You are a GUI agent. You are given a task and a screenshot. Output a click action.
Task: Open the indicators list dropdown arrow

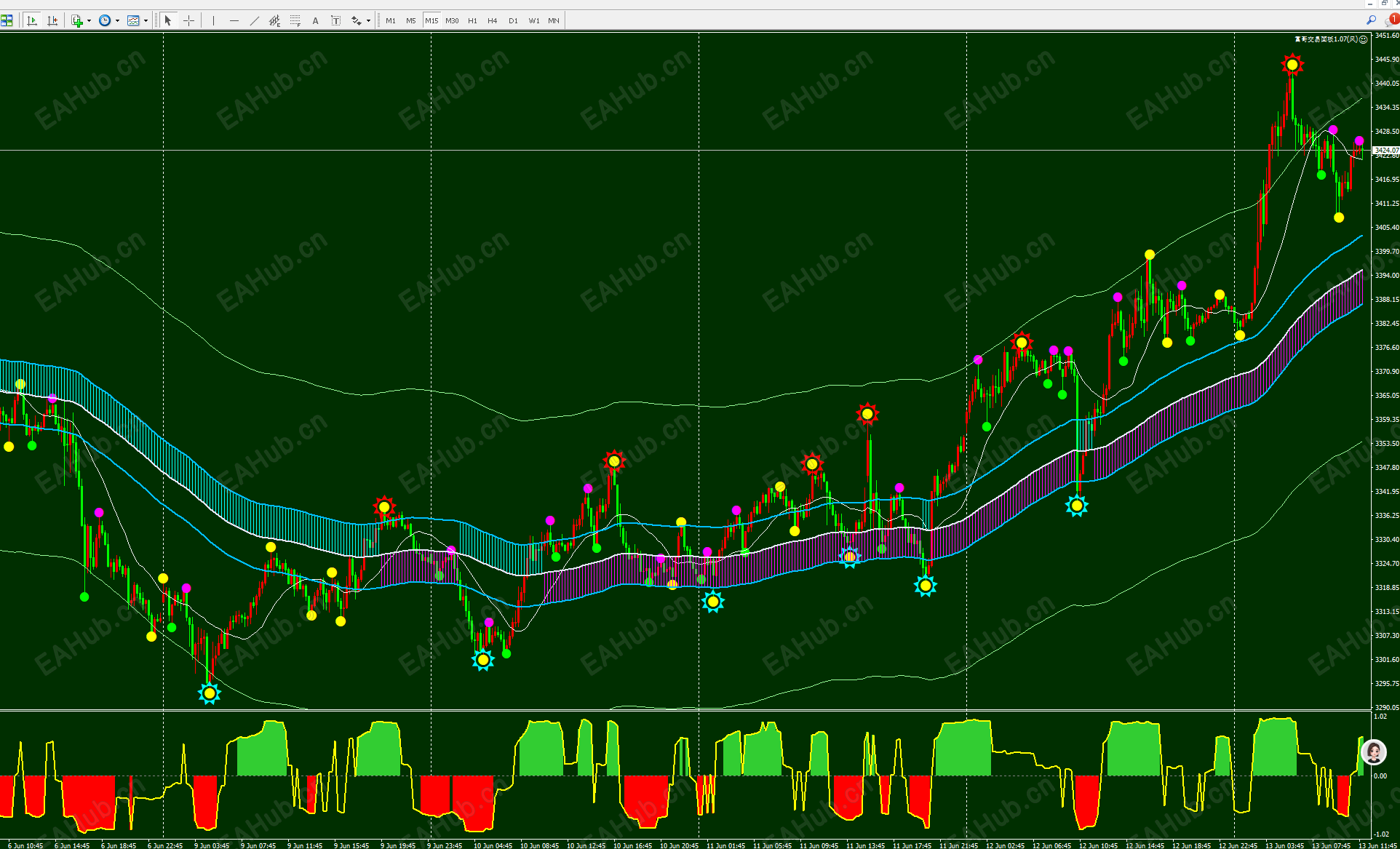pyautogui.click(x=89, y=20)
